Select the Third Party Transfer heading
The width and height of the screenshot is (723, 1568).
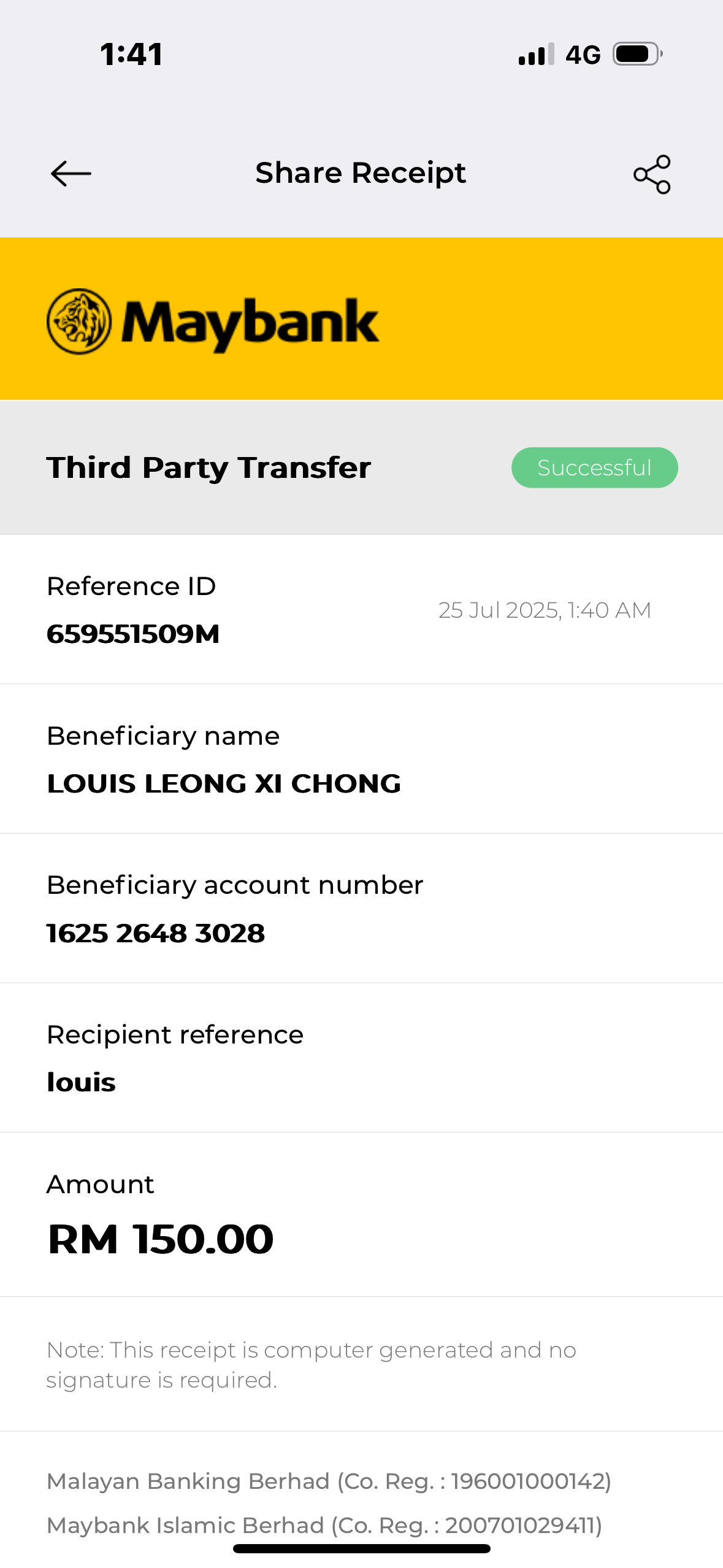pyautogui.click(x=208, y=467)
